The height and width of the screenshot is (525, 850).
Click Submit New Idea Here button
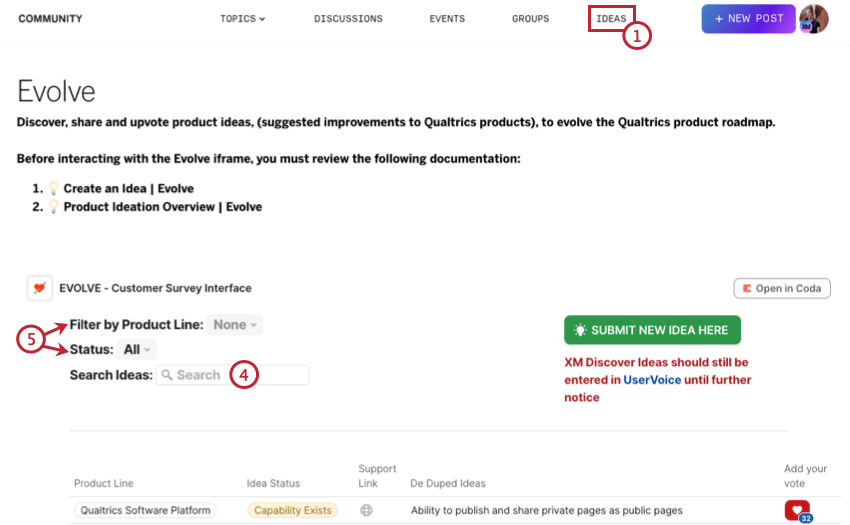(x=652, y=330)
